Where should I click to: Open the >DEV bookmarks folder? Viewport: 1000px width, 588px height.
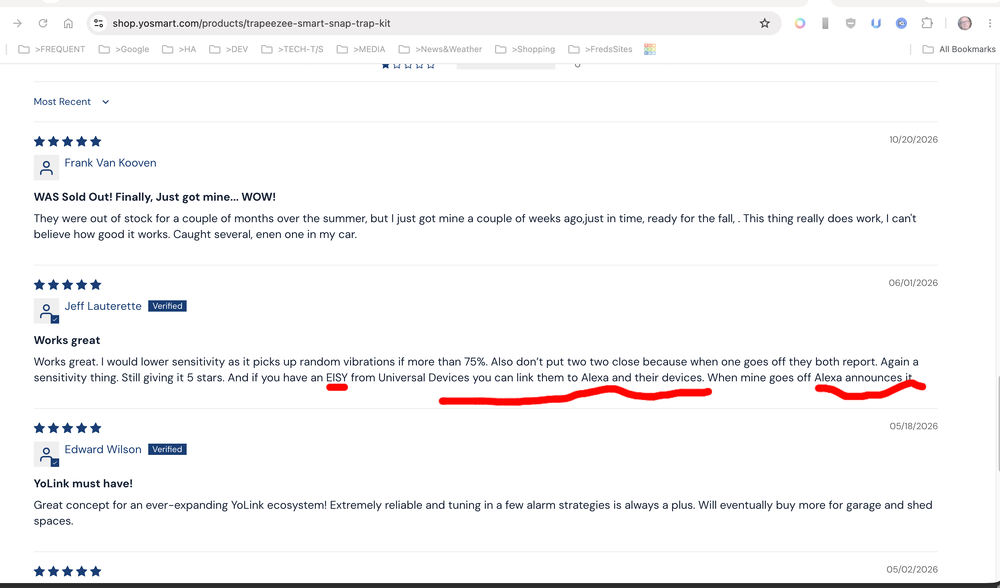pyautogui.click(x=228, y=49)
